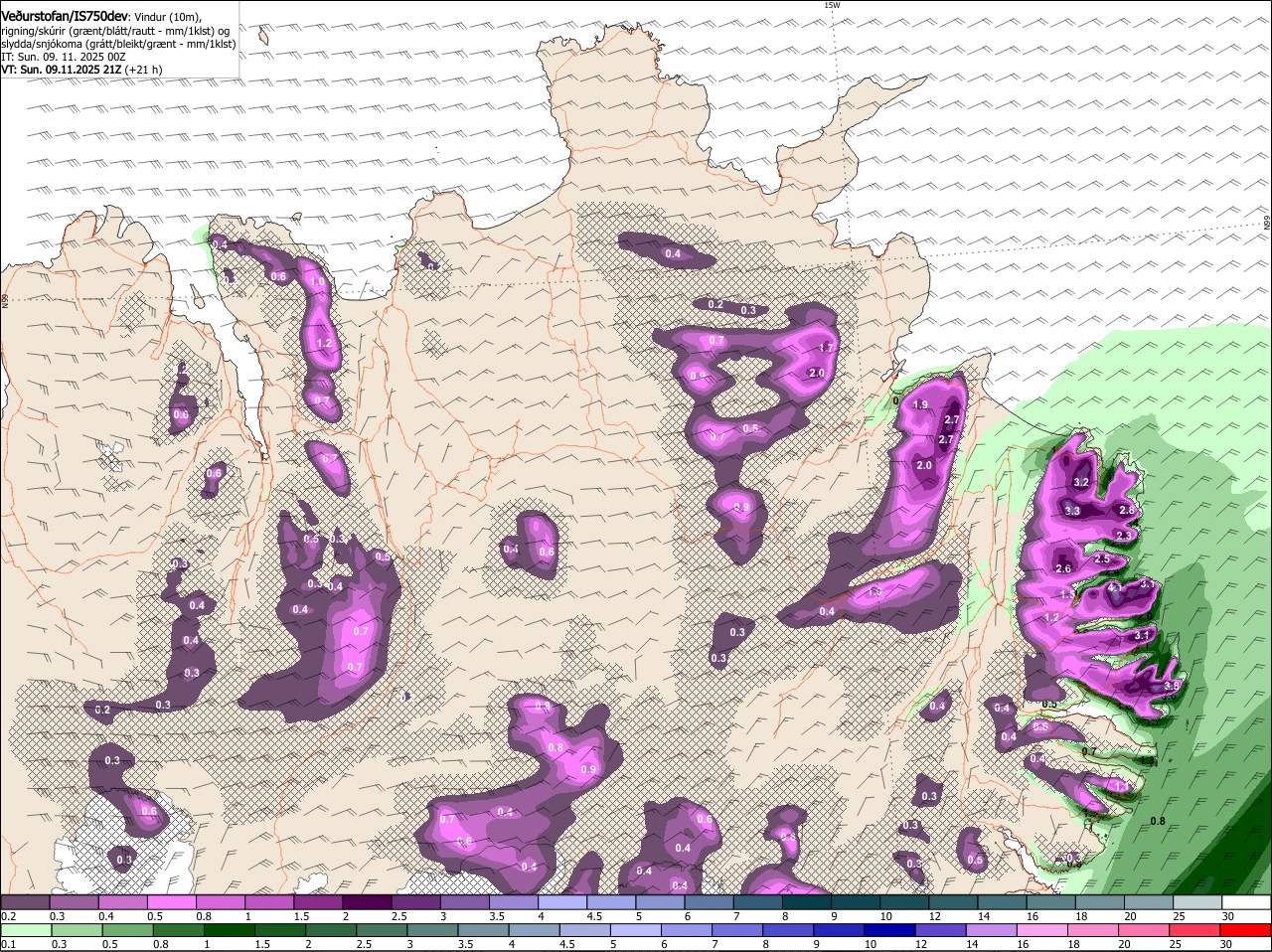1272x952 pixels.
Task: Click the '0.1' label in bottom legend row
Action: click(7, 944)
